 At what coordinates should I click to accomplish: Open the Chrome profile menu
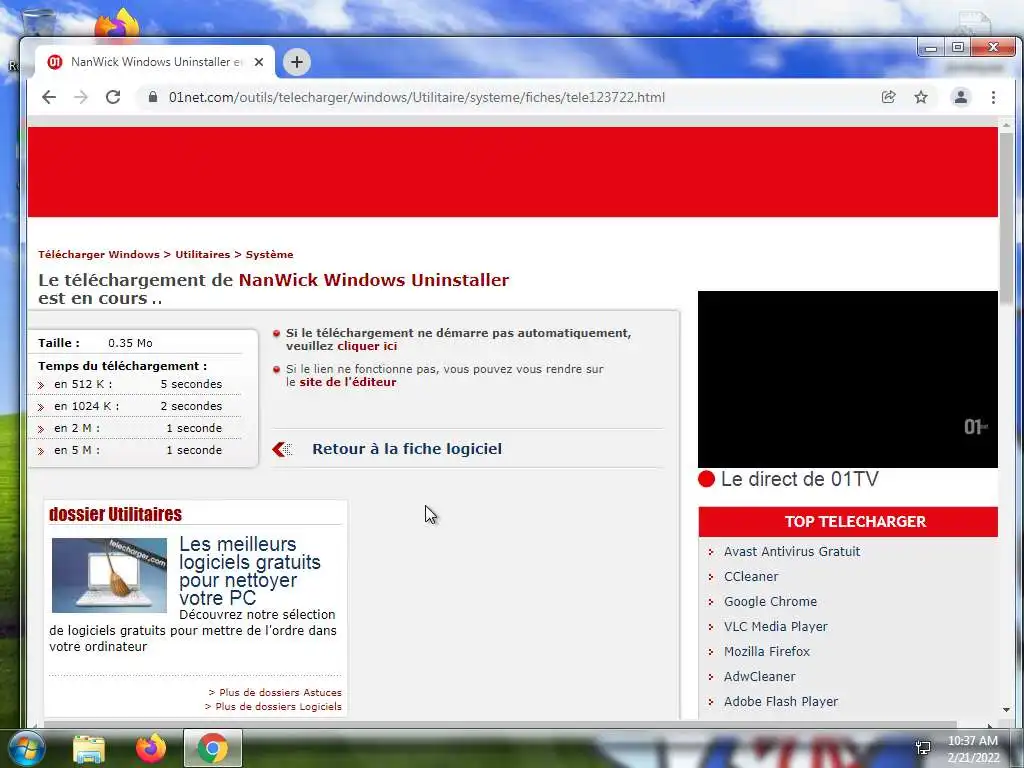tap(961, 97)
